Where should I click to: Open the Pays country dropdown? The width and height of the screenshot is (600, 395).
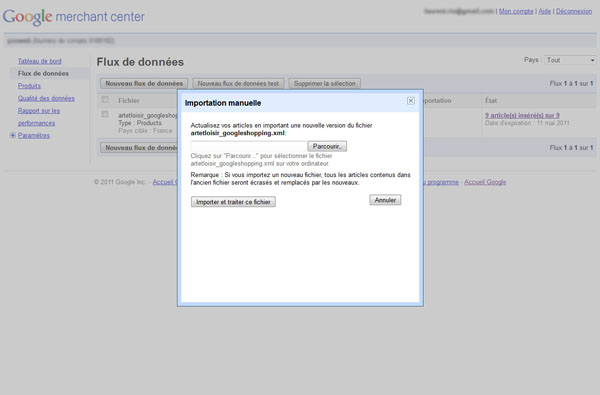pos(570,60)
